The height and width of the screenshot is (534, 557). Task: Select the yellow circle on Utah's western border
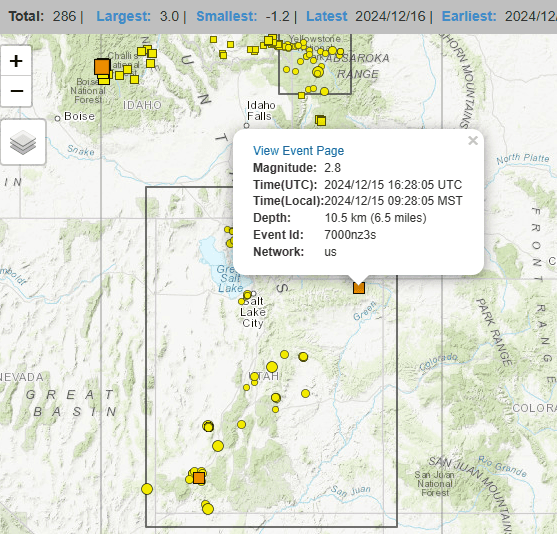[147, 489]
